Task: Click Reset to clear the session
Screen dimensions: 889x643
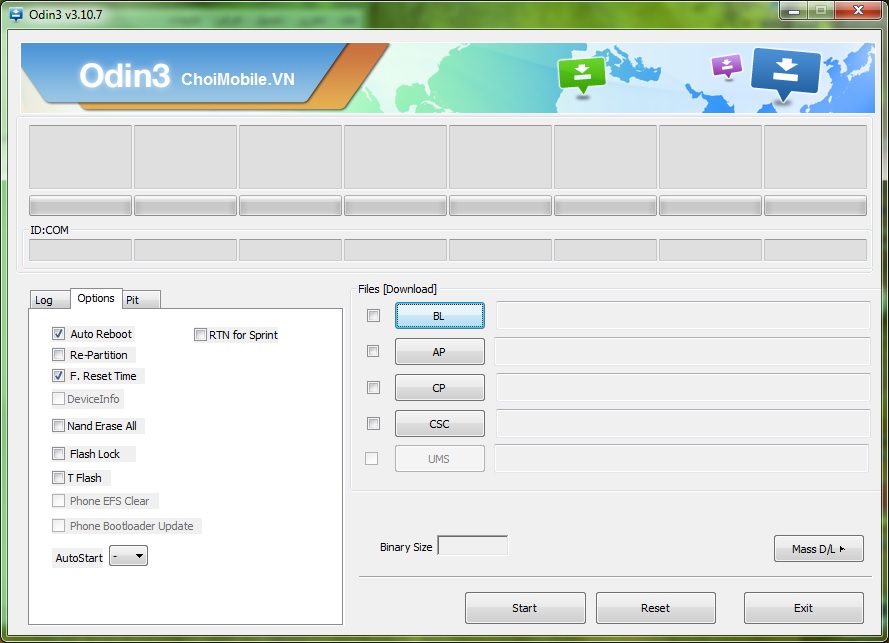Action: (655, 607)
